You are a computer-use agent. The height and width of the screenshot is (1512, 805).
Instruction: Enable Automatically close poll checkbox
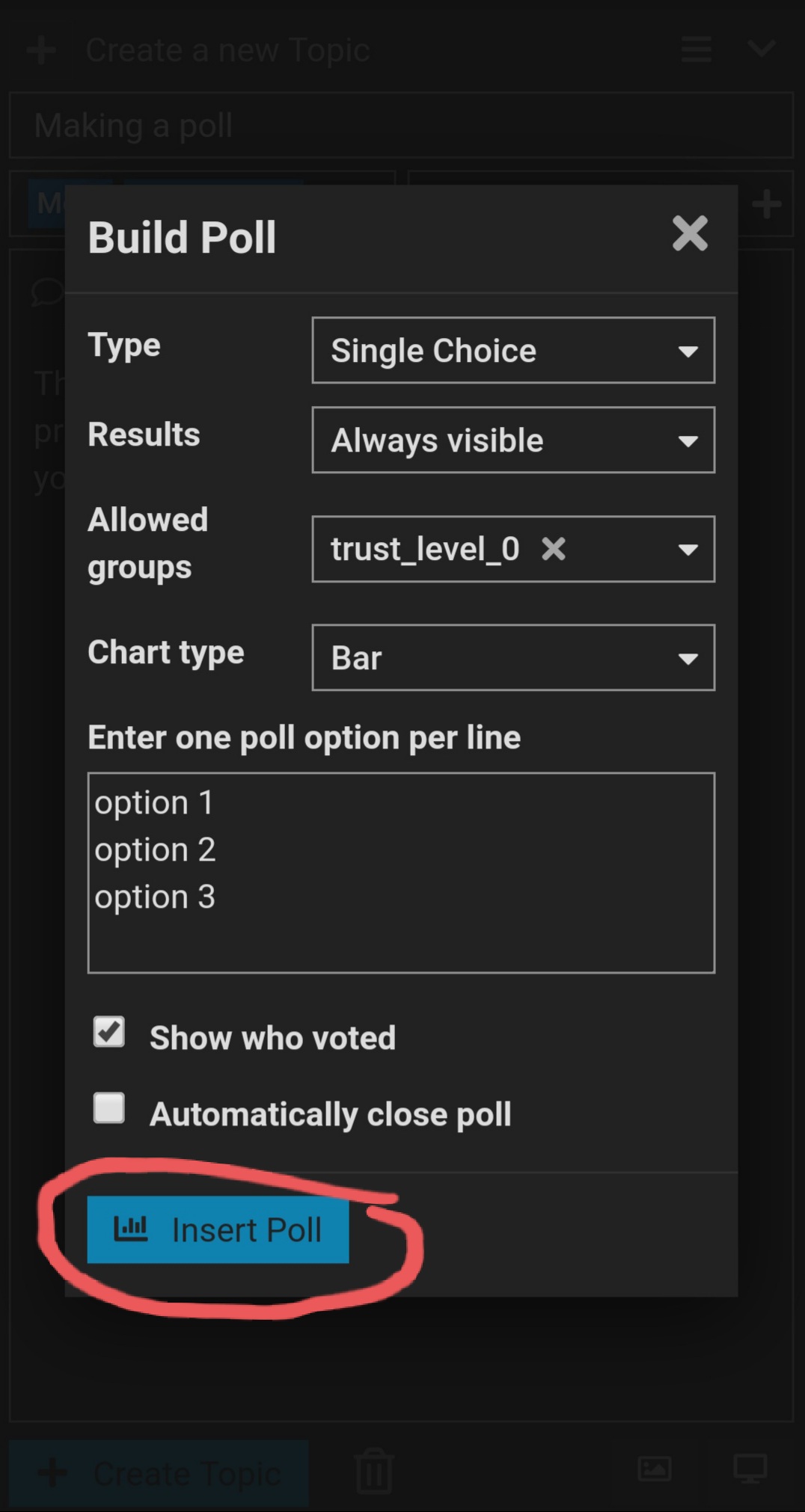[109, 1108]
